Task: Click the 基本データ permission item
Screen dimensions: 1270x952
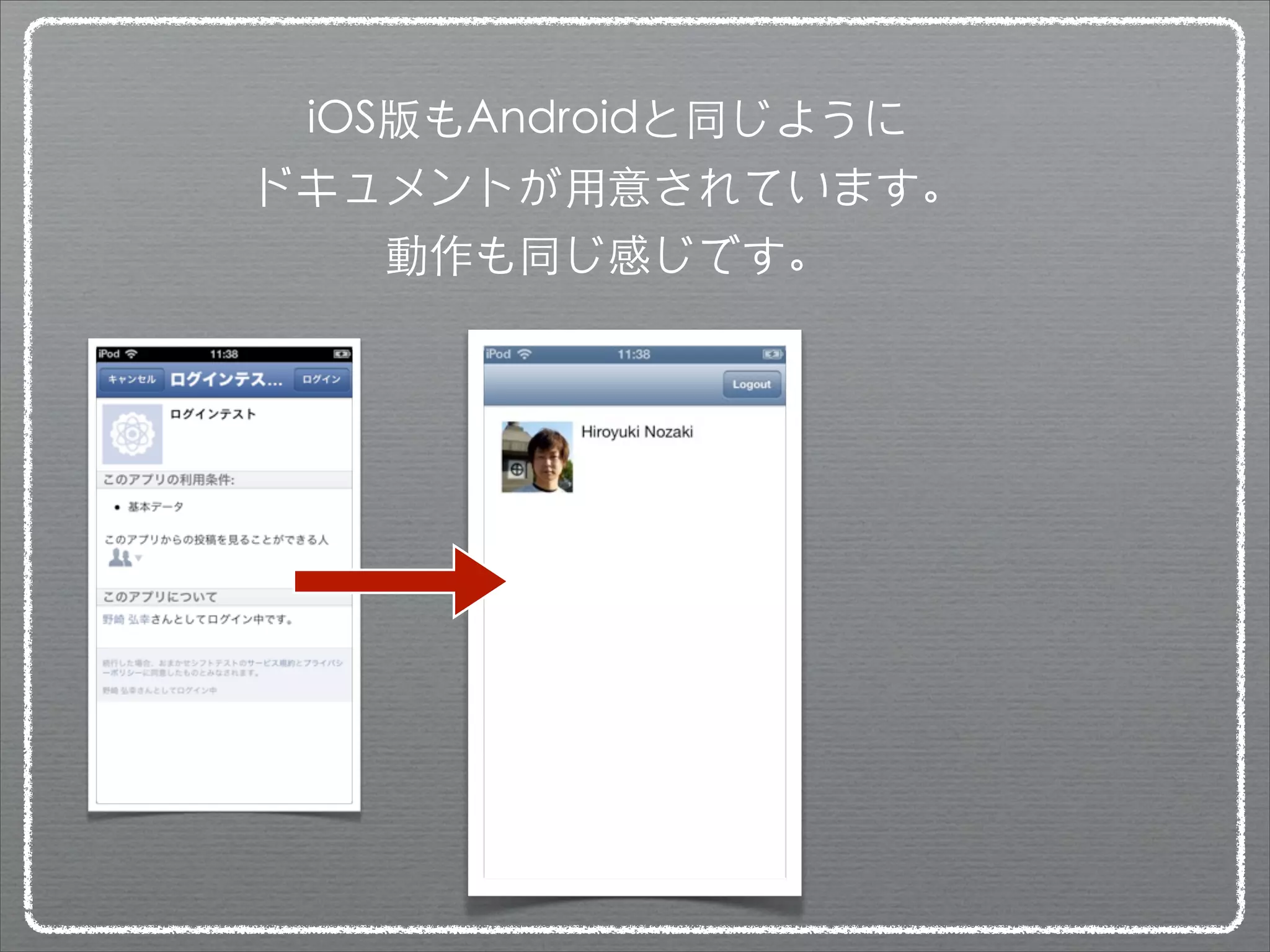Action: point(155,507)
